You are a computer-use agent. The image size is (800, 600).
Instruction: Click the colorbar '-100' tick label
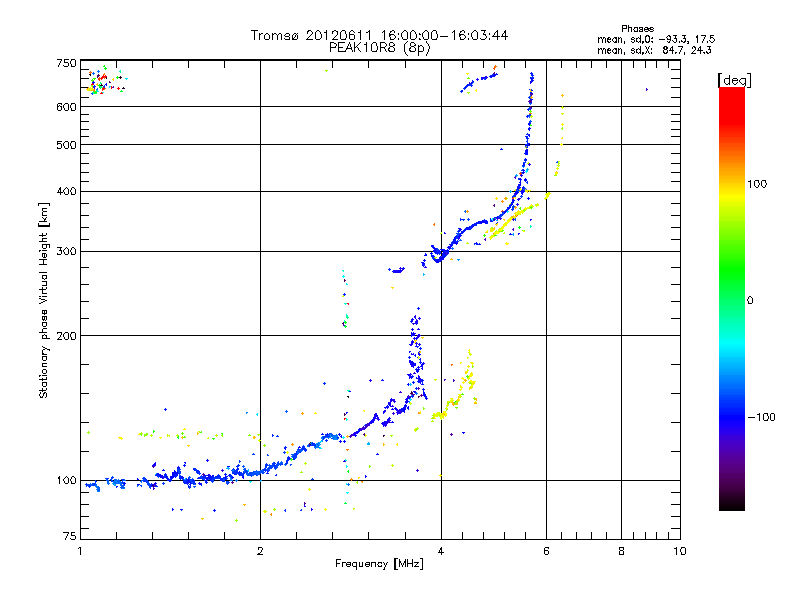761,417
